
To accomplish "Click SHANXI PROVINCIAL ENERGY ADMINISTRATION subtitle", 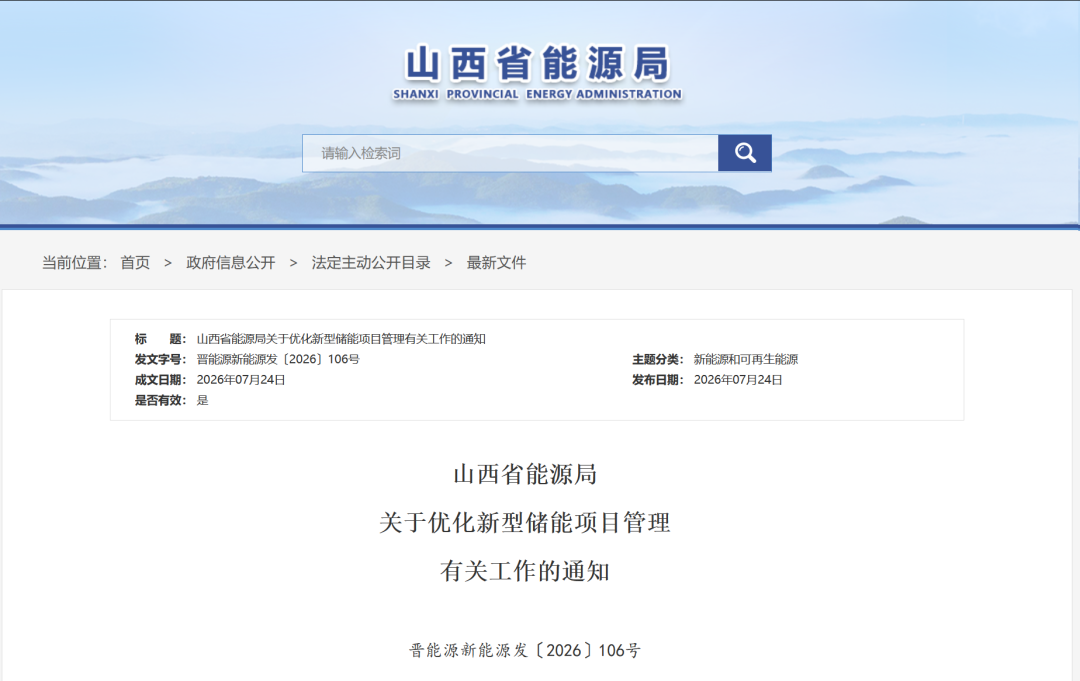I will point(537,94).
